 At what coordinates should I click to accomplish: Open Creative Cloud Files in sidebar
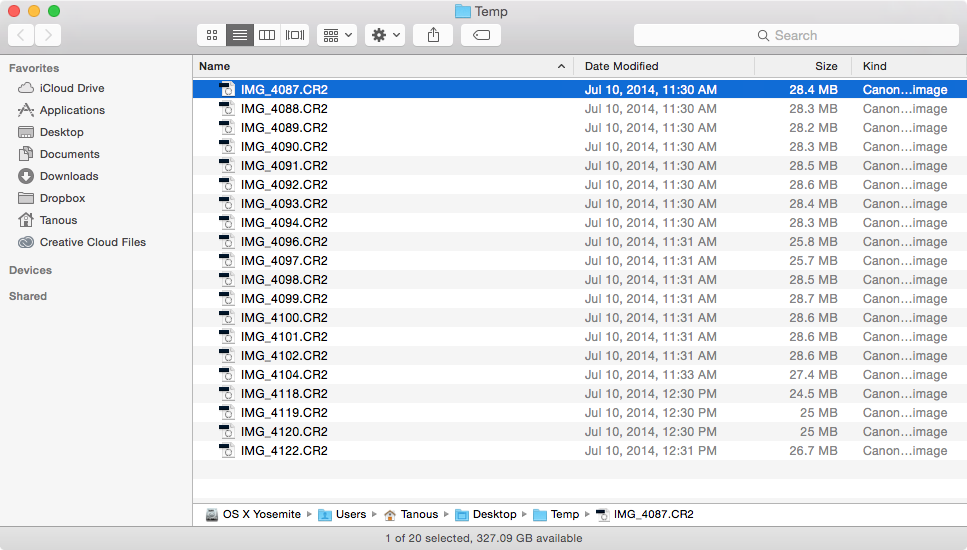click(x=82, y=242)
